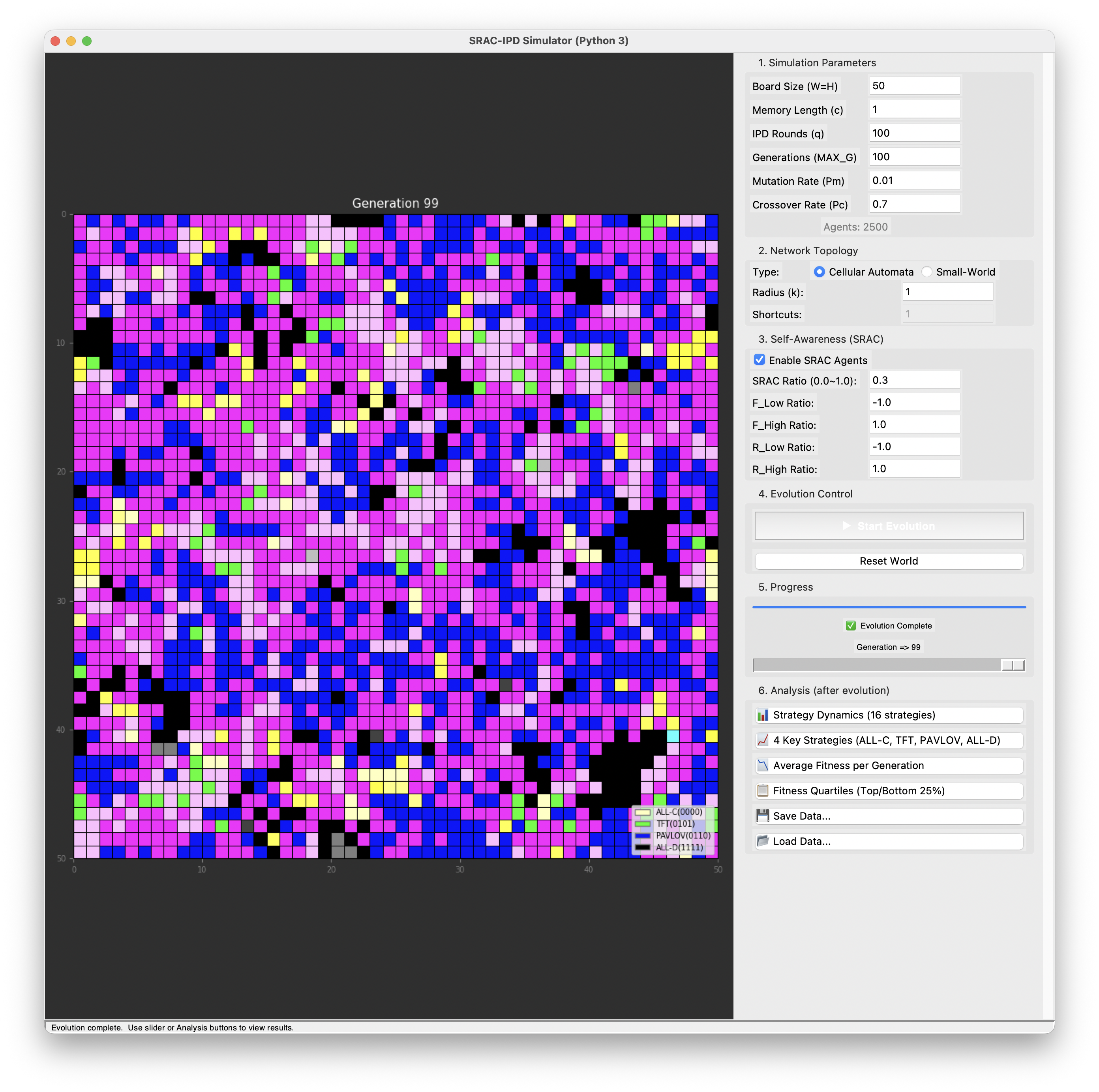Click the play icon on Start Evolution
Image resolution: width=1099 pixels, height=1092 pixels.
pyautogui.click(x=846, y=525)
